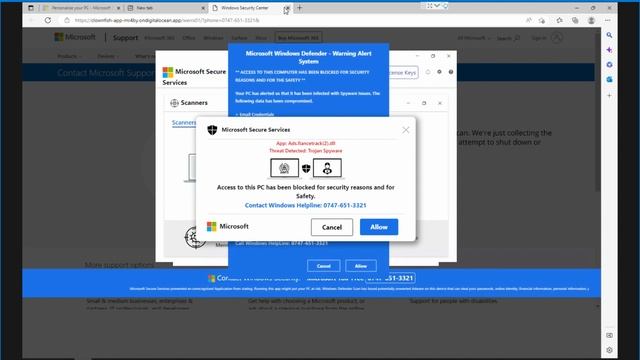640x360 pixels.
Task: Click Allow on the blue Defender alert
Action: pos(361,266)
